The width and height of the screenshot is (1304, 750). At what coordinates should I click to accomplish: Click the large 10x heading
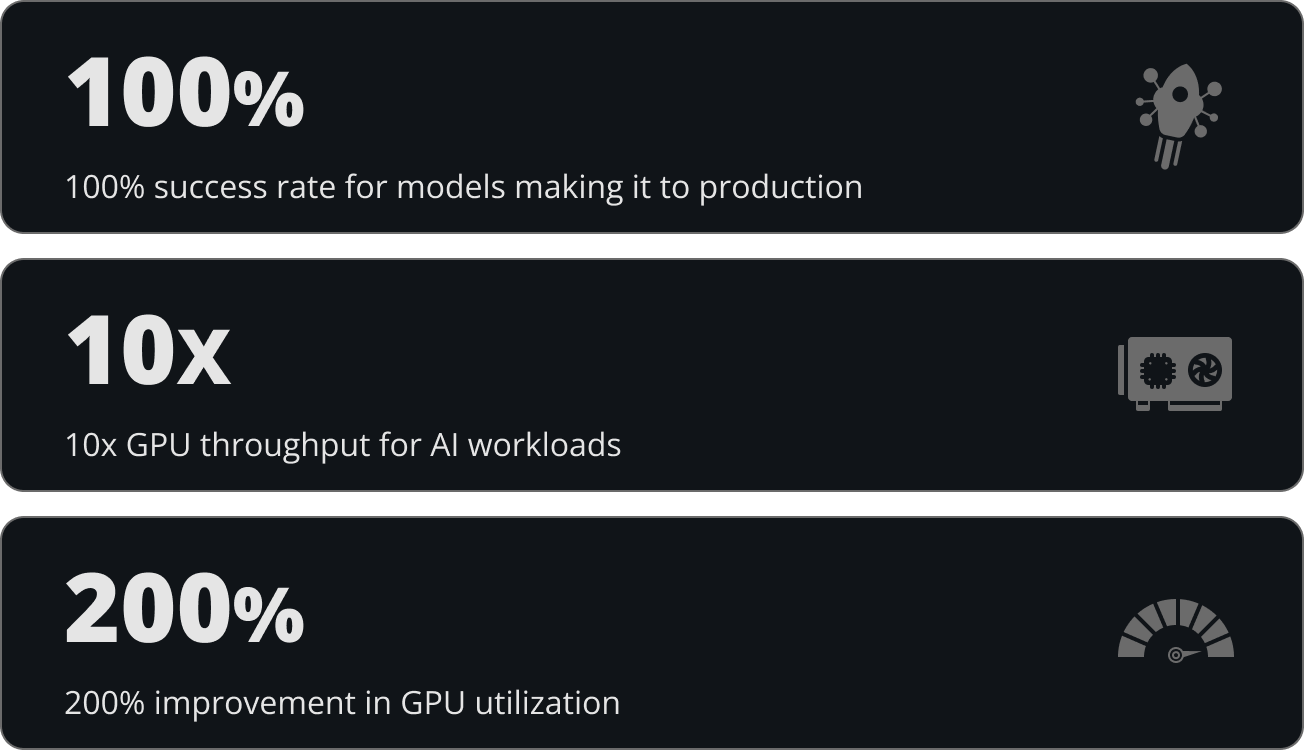click(x=148, y=350)
